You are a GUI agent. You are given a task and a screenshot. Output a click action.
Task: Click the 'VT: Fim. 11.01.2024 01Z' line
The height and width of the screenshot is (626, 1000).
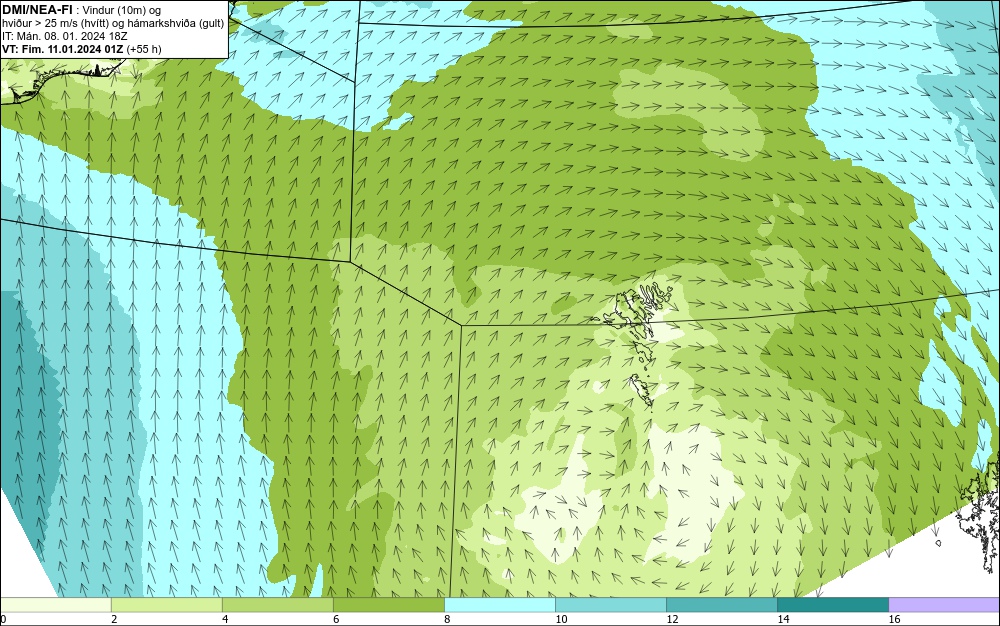pyautogui.click(x=62, y=49)
